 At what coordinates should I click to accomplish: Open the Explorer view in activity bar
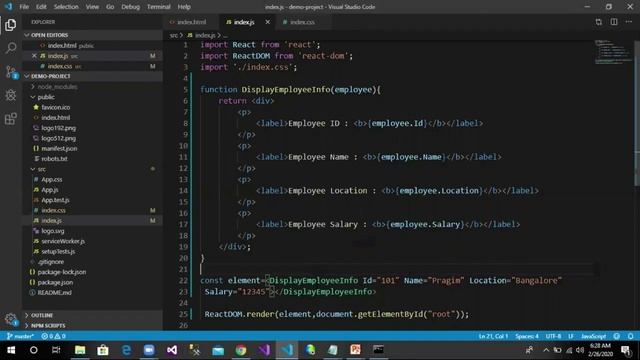tap(11, 25)
